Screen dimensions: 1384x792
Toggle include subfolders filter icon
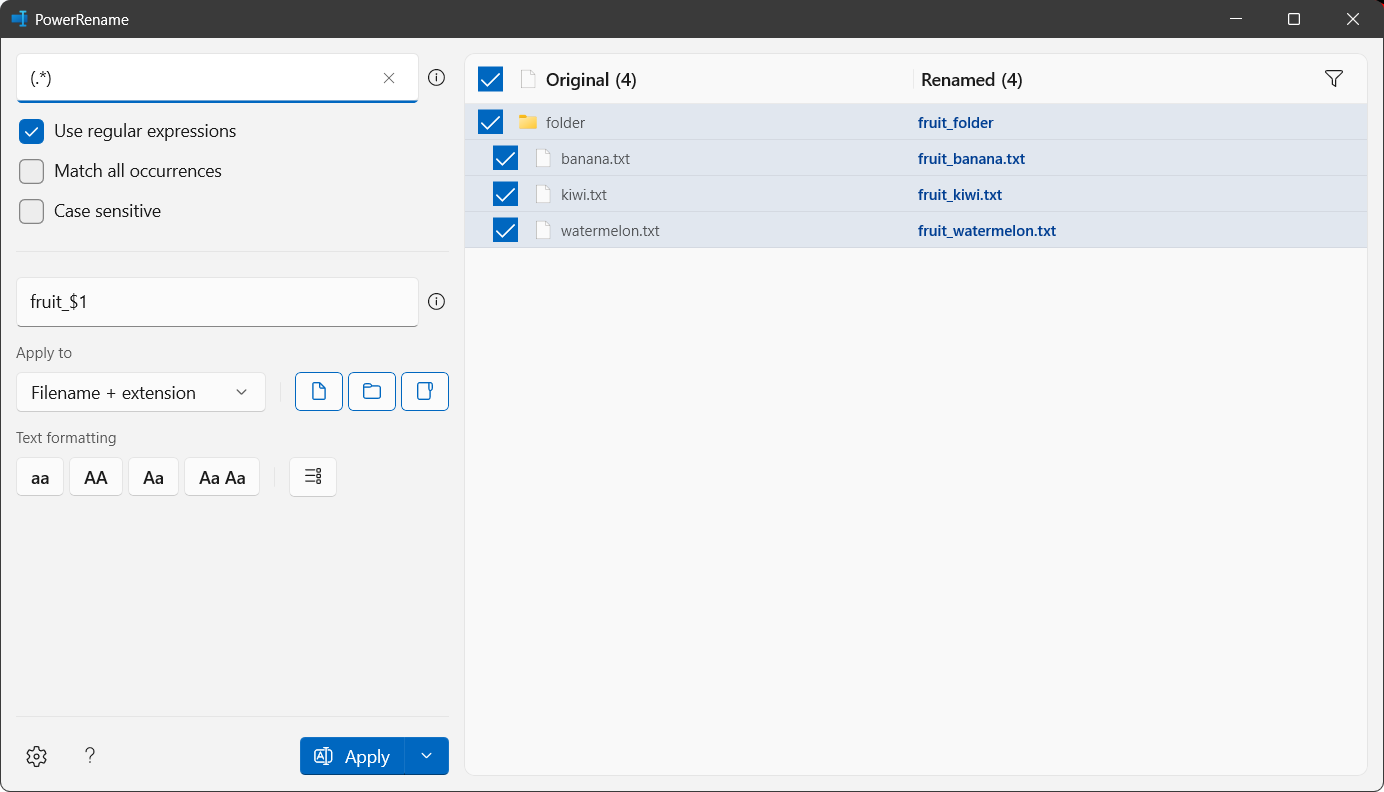pos(424,391)
